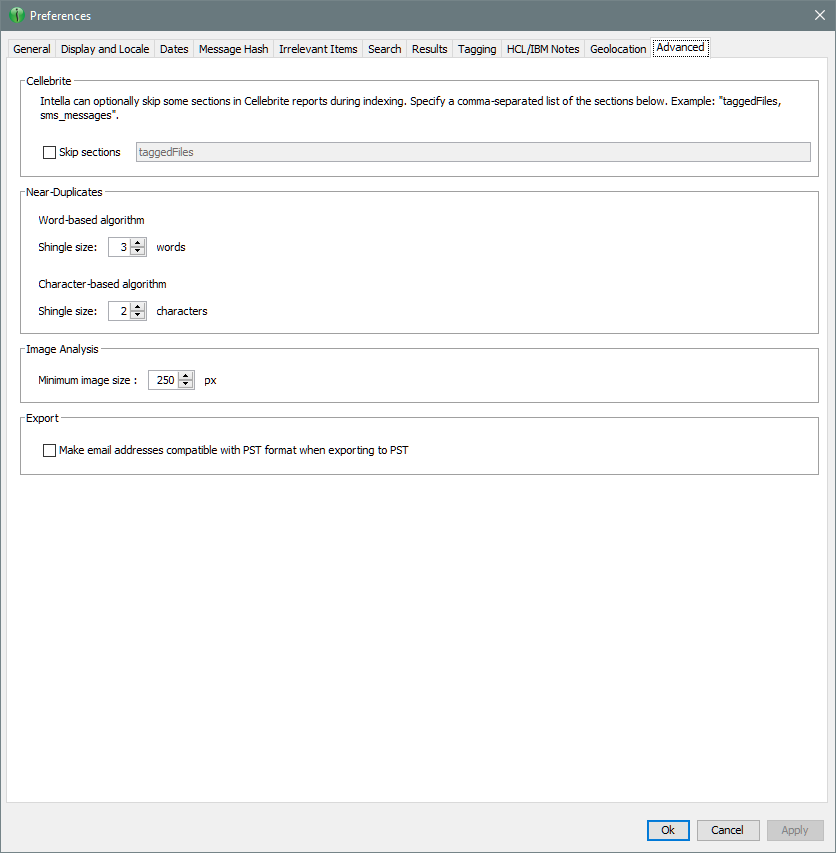Increase character-based shingle size with up arrow
Screen dimensions: 836x853
pyautogui.click(x=138, y=307)
